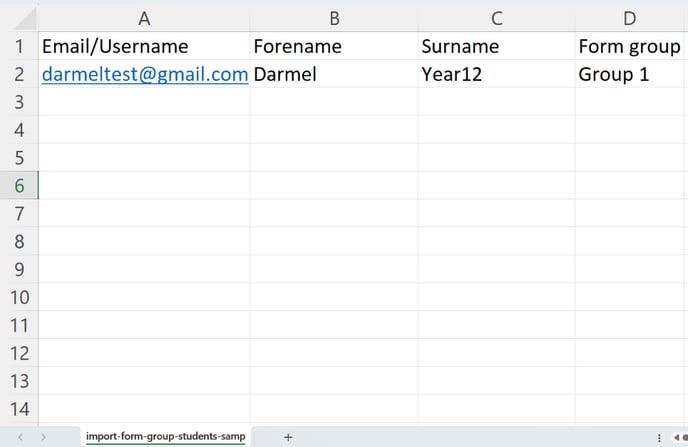This screenshot has height=447, width=688.
Task: Select row 12 header
Action: point(19,353)
